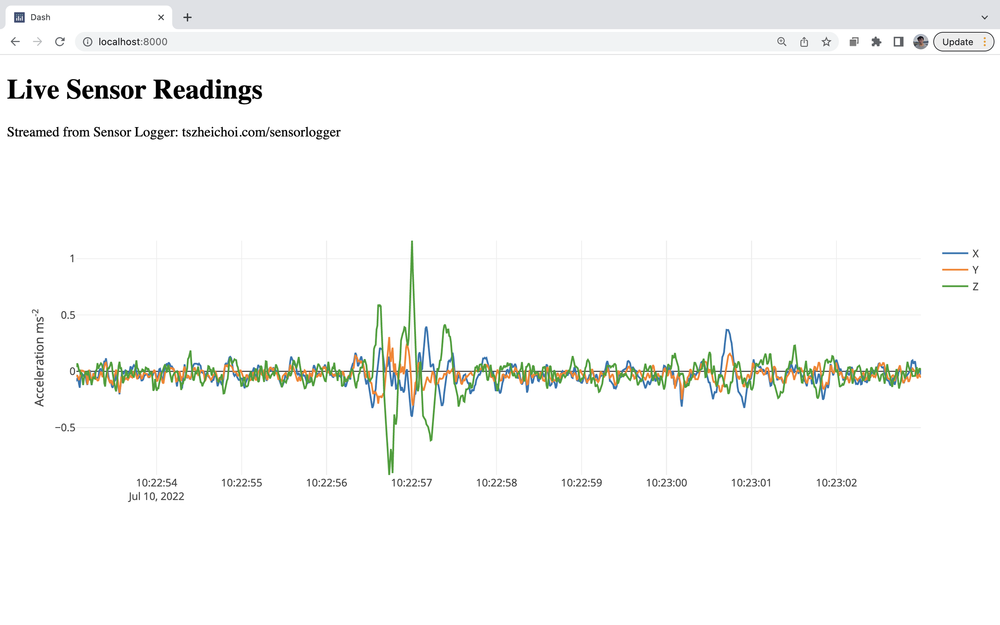Bookmark this page using the star icon
1000x625 pixels.
825,42
